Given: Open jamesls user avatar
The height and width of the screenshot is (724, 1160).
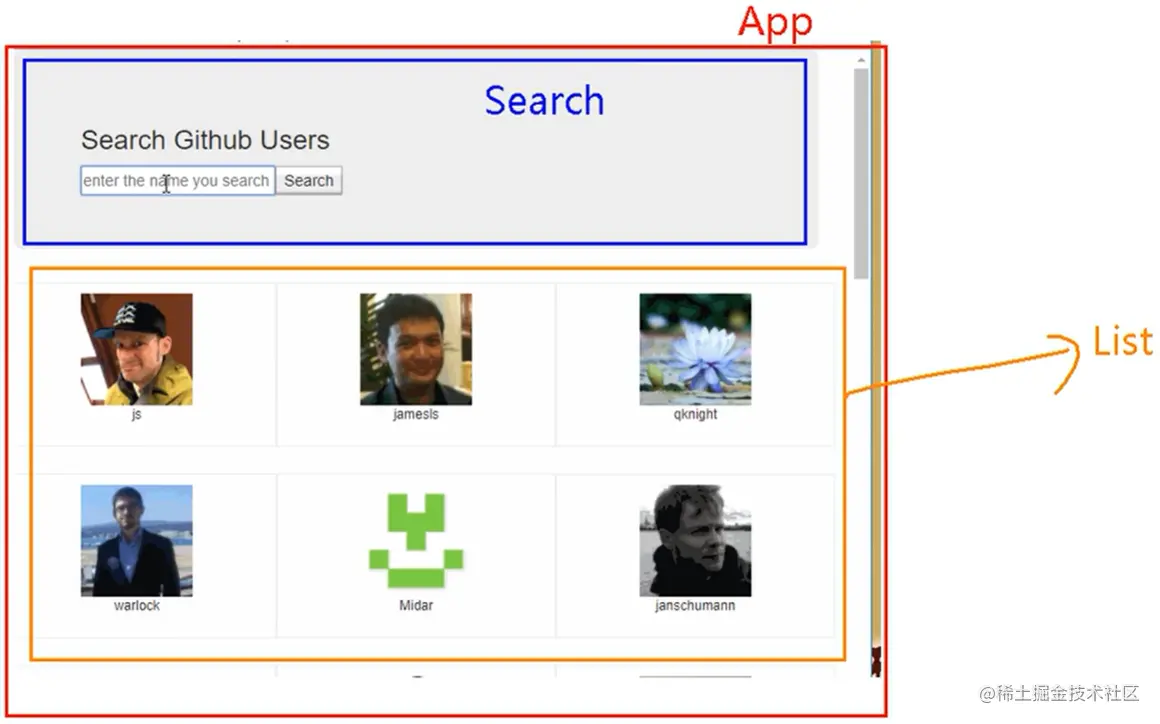Looking at the screenshot, I should pos(416,349).
